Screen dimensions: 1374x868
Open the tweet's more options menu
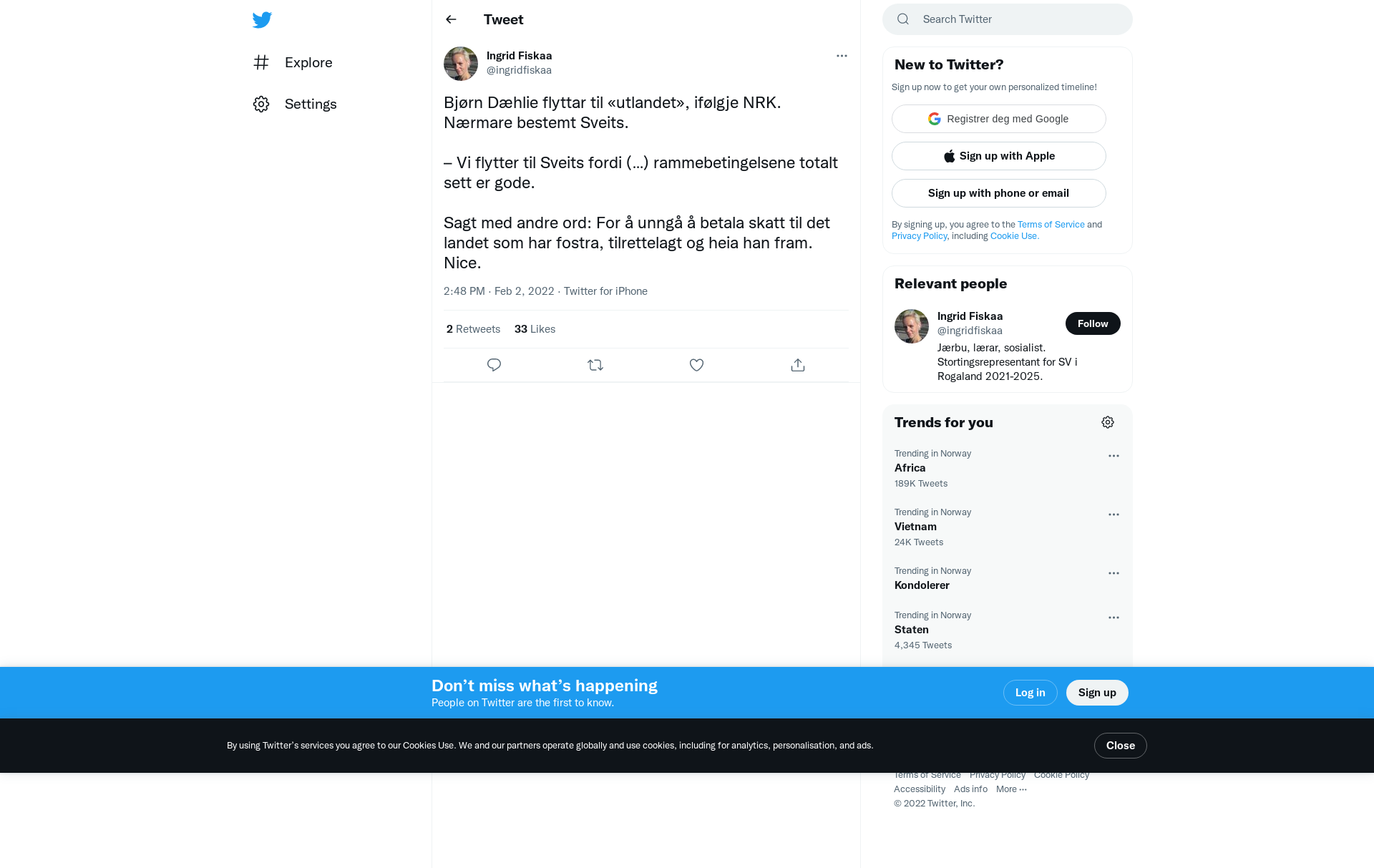tap(842, 56)
